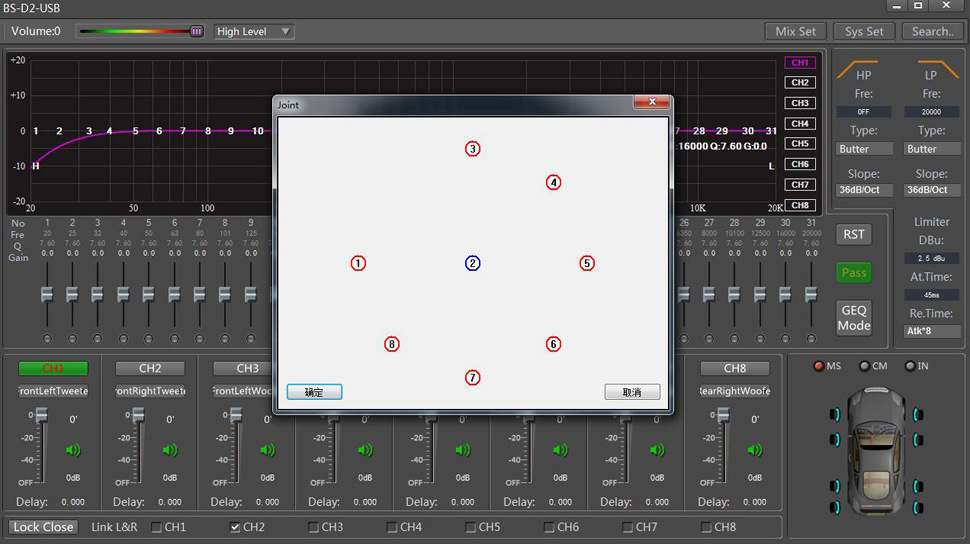The image size is (970, 544).
Task: Click rear right bottom speaker on car
Action: coord(918,507)
